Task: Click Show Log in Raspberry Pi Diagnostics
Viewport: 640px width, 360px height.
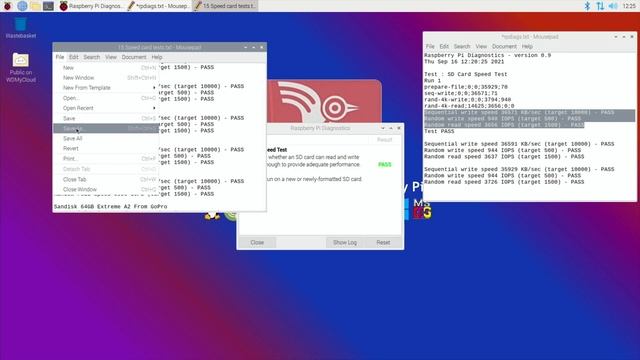Action: point(345,242)
